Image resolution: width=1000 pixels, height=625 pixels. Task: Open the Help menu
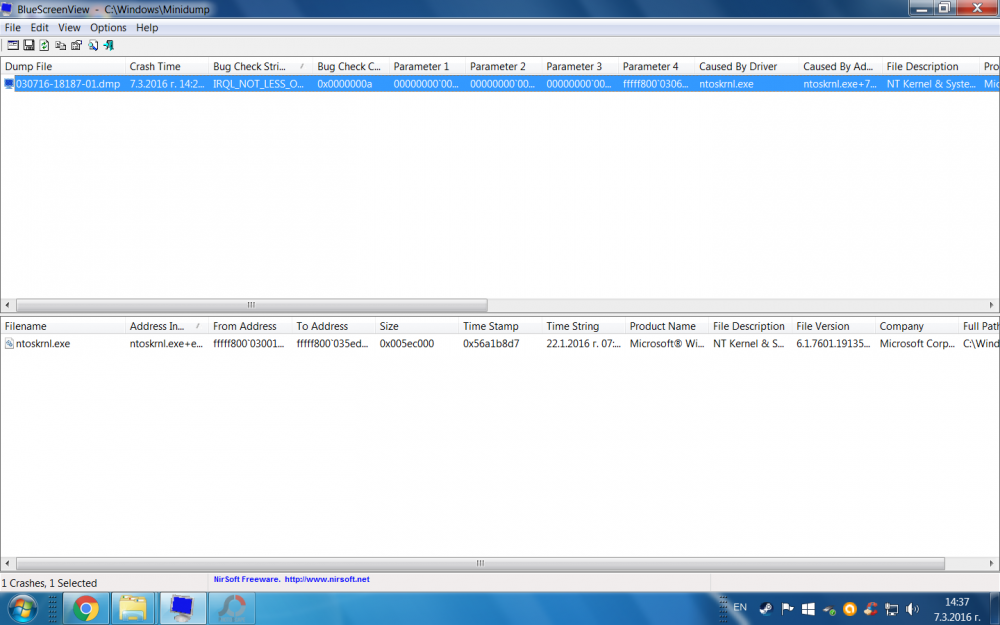(x=147, y=27)
